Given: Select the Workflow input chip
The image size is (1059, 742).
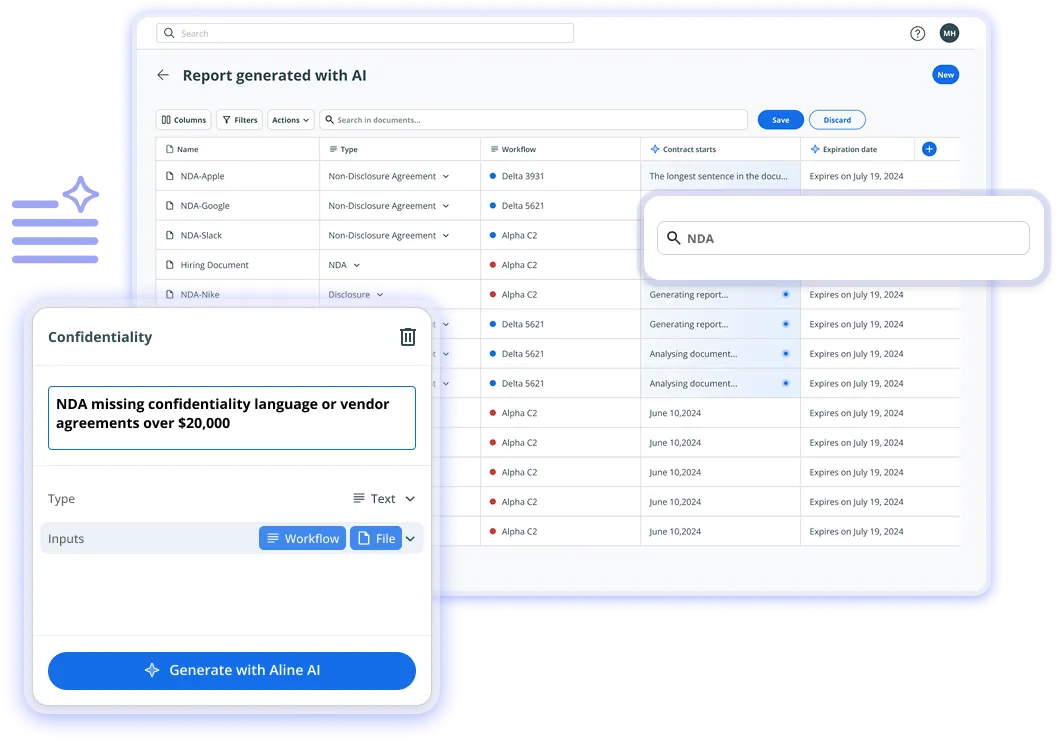Looking at the screenshot, I should click(x=303, y=538).
